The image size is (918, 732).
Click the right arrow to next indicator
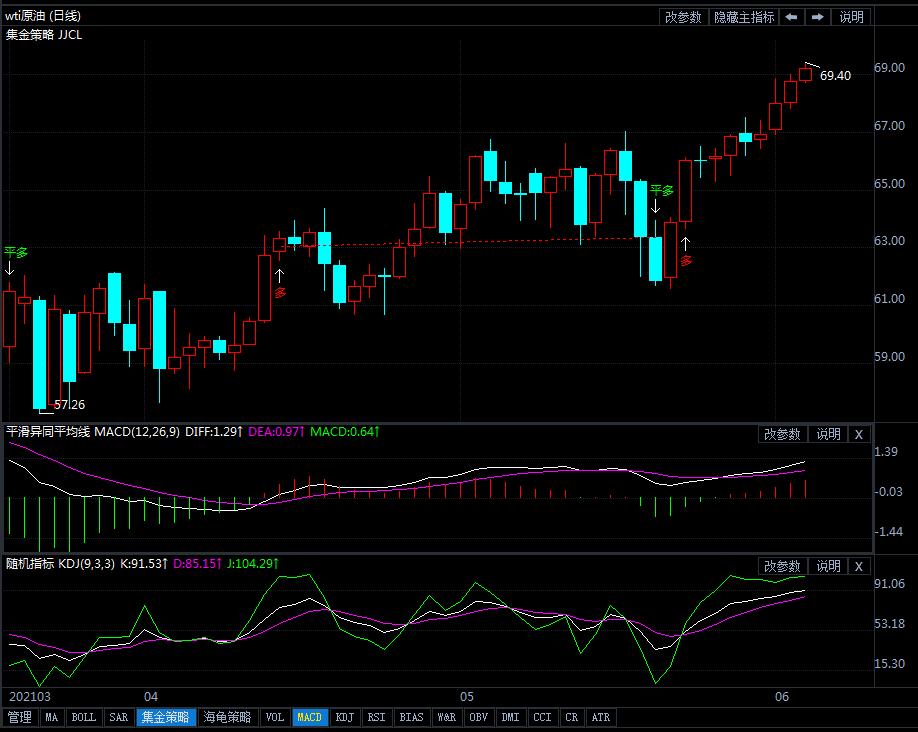(x=818, y=17)
